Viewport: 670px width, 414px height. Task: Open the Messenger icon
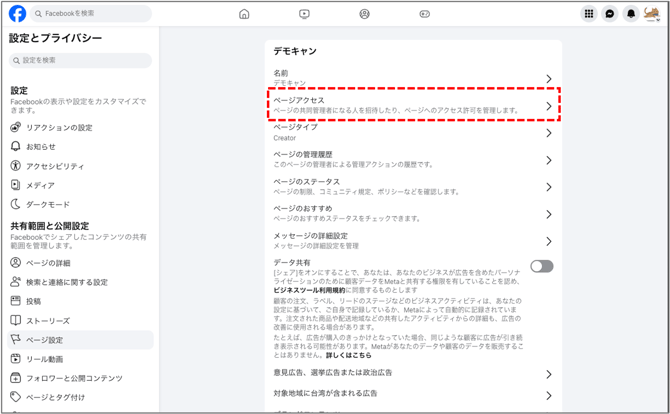pos(610,14)
